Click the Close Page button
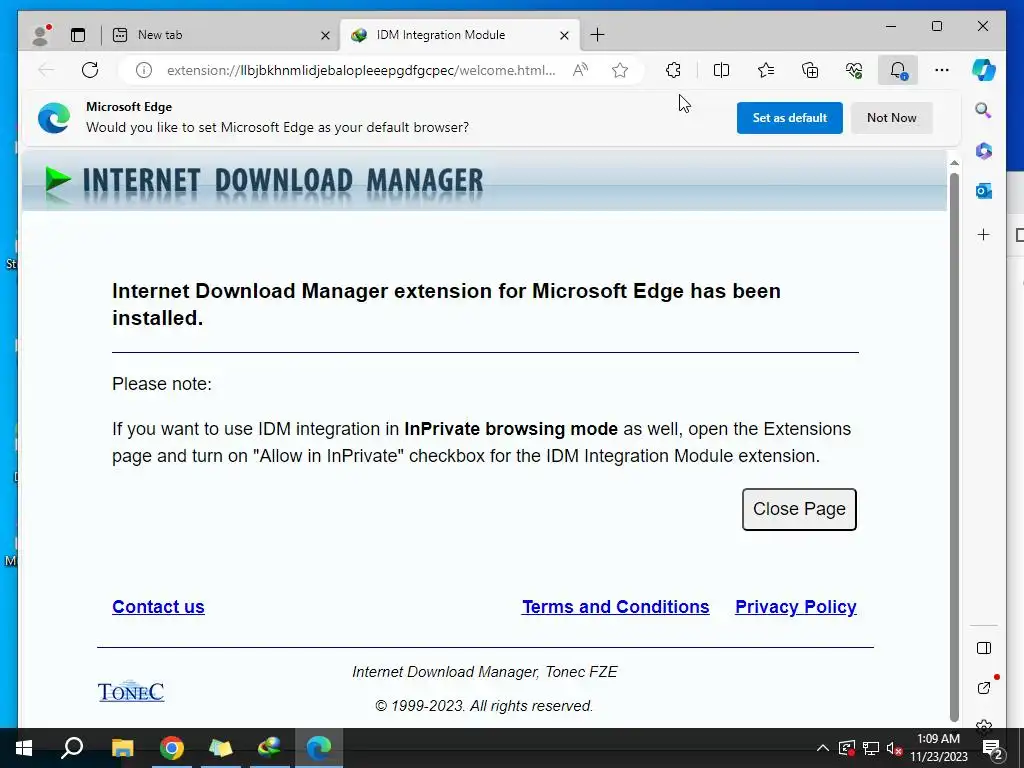This screenshot has width=1024, height=768. click(x=799, y=509)
